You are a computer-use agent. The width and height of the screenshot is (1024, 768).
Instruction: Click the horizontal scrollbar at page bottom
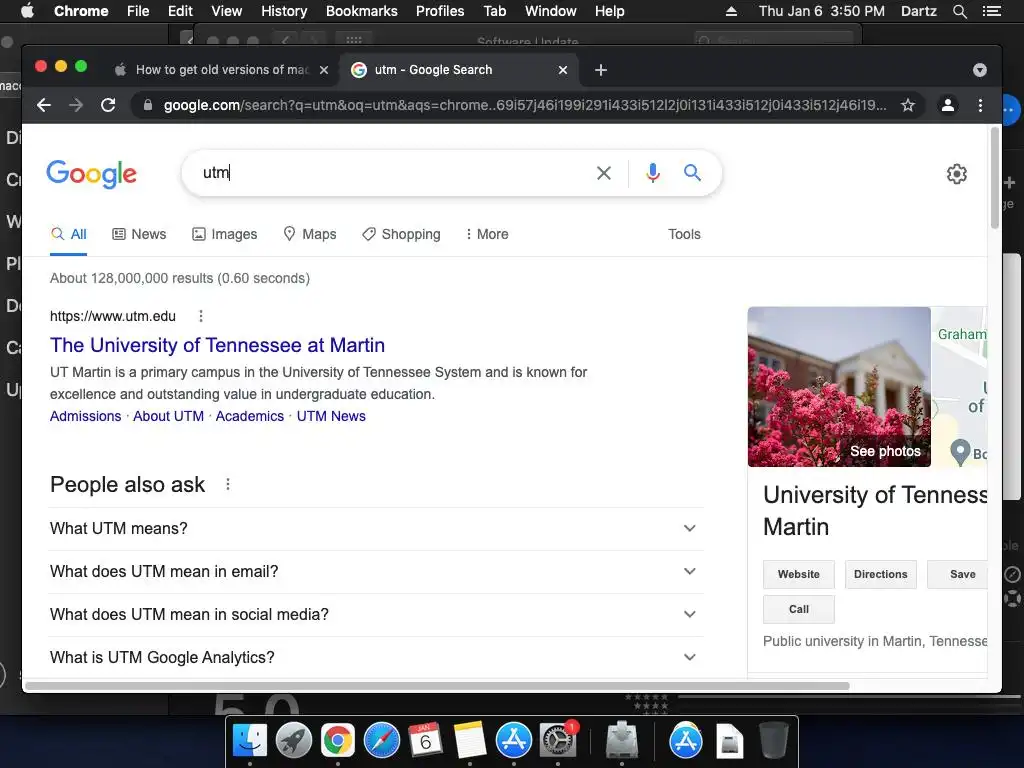pos(437,686)
